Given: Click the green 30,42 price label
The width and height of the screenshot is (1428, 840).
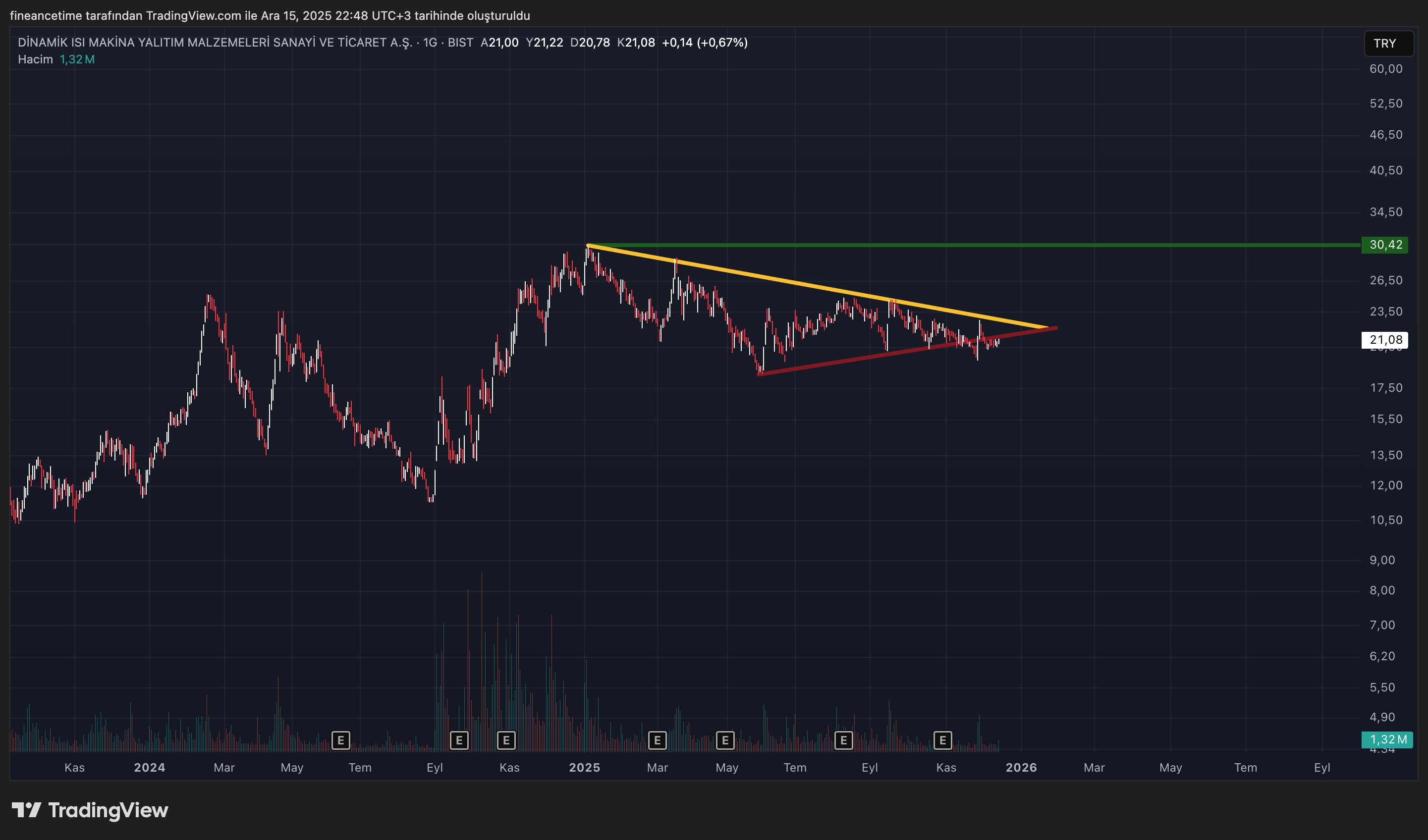Looking at the screenshot, I should (1385, 245).
